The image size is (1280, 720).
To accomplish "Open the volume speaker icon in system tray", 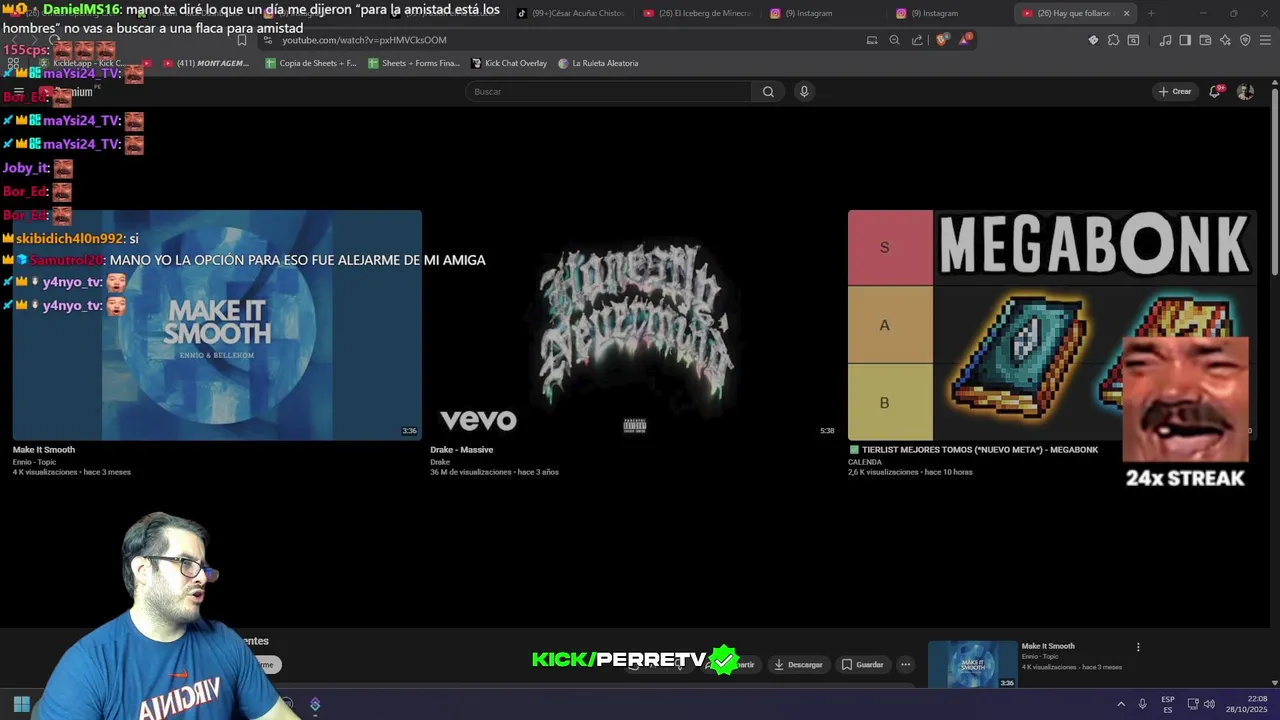I will point(1209,704).
